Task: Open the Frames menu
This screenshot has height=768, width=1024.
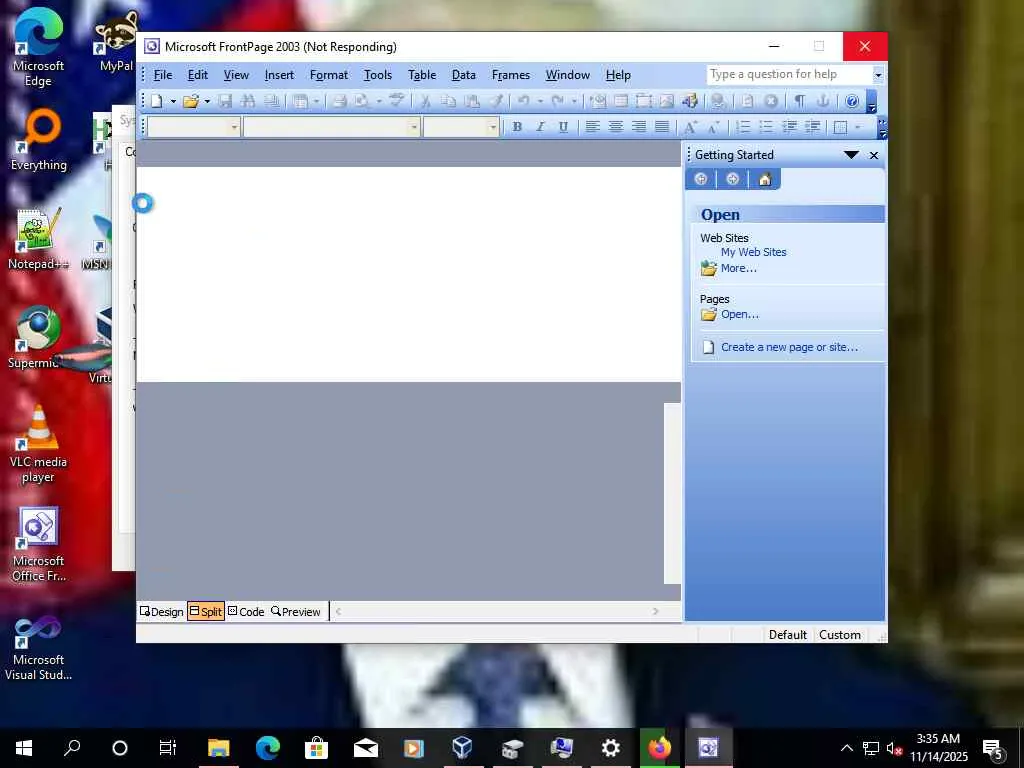Action: (511, 75)
